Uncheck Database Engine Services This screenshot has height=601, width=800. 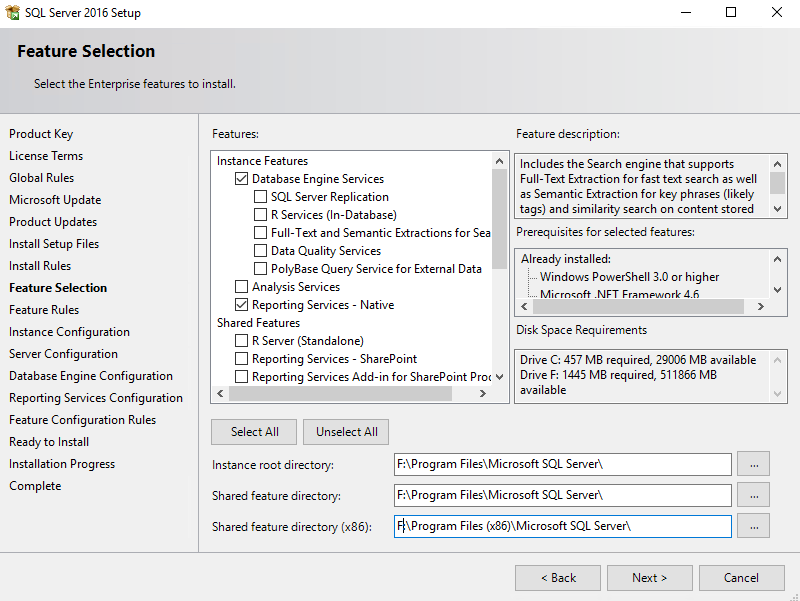tap(241, 179)
